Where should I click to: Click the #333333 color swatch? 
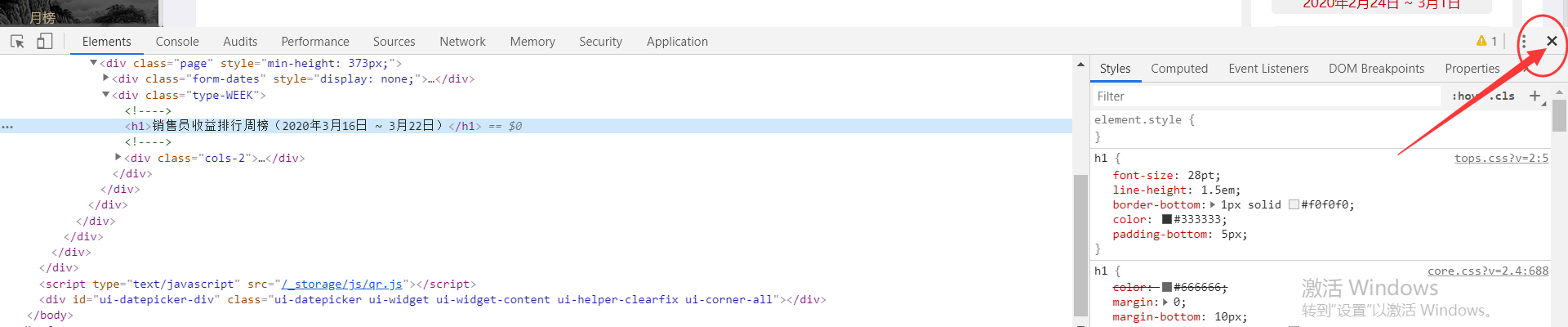click(1167, 219)
